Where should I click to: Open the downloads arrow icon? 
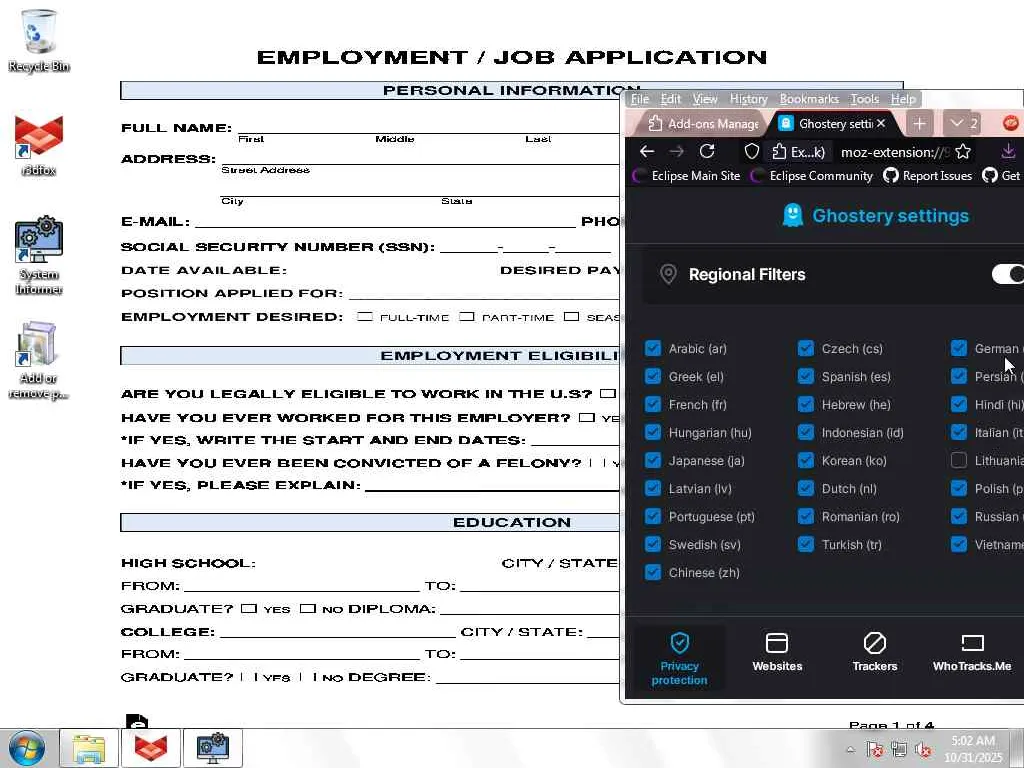tap(1008, 152)
